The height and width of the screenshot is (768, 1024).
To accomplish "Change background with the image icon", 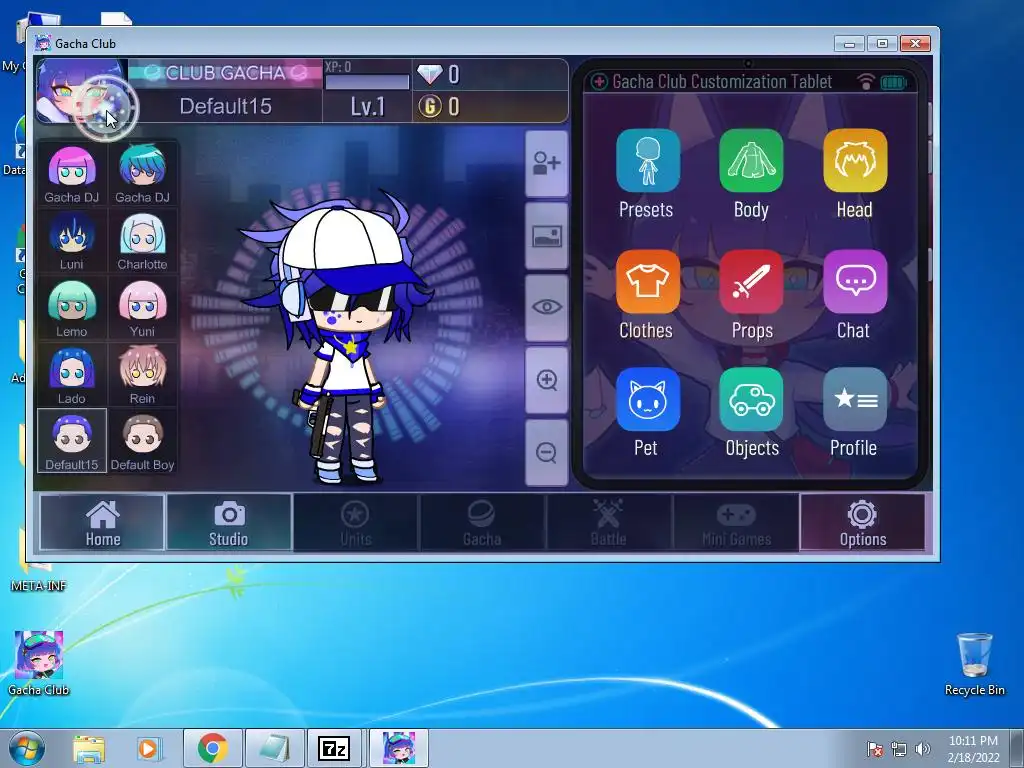I will pyautogui.click(x=547, y=236).
